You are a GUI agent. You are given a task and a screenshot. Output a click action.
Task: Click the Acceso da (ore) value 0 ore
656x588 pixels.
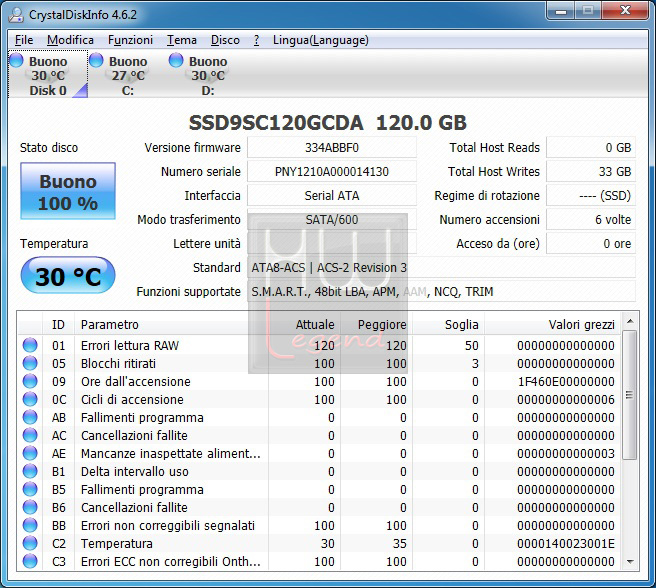click(591, 244)
